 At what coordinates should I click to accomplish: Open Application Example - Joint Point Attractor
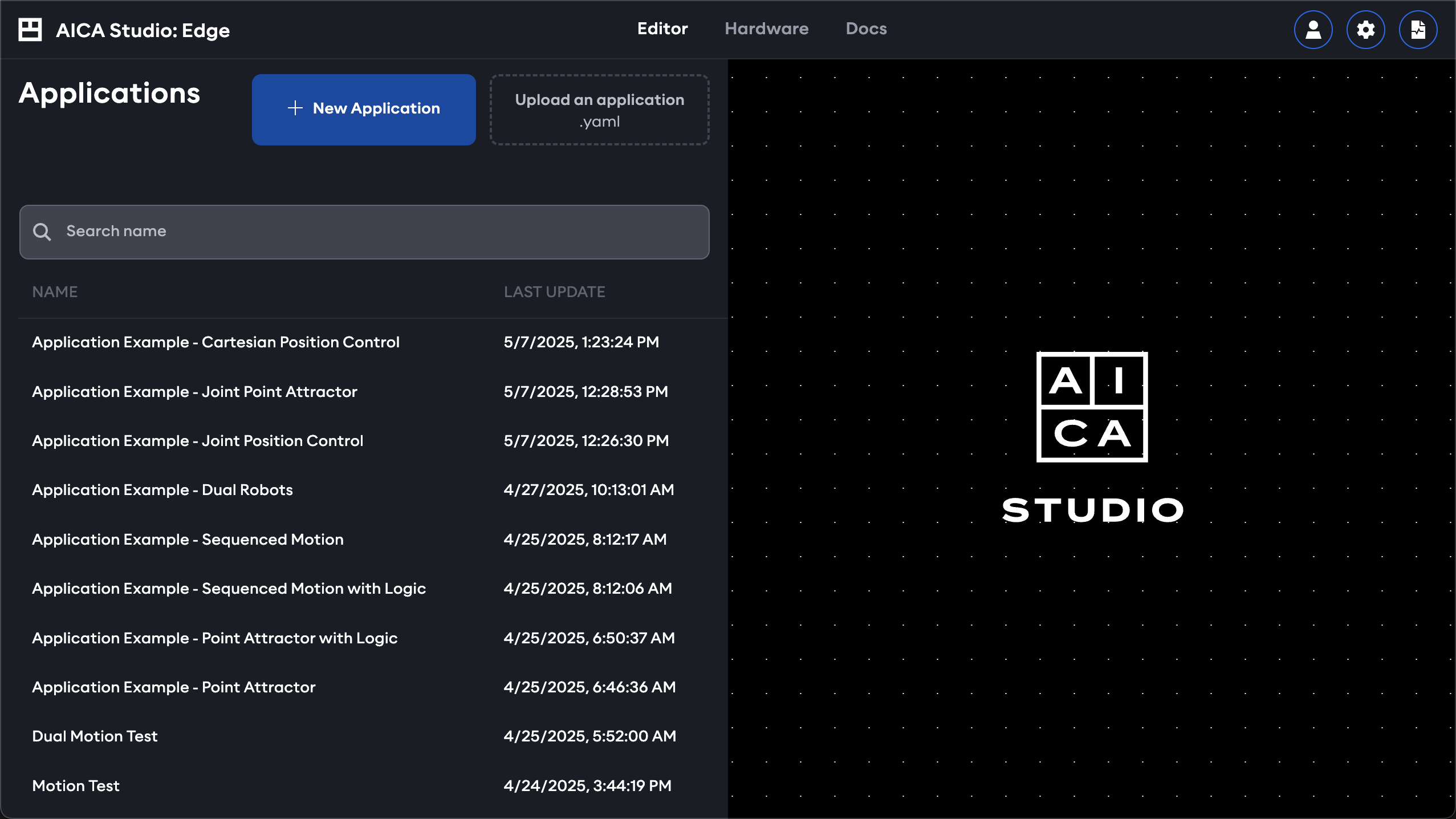point(194,392)
